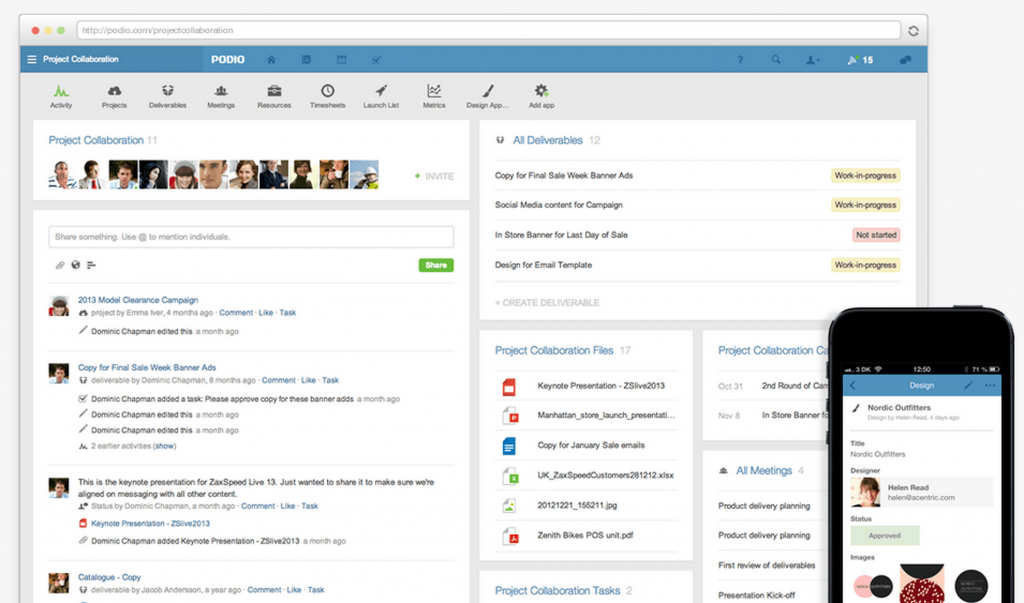Viewport: 1024px width, 603px height.
Task: Open All Meetings heading
Action: click(763, 471)
